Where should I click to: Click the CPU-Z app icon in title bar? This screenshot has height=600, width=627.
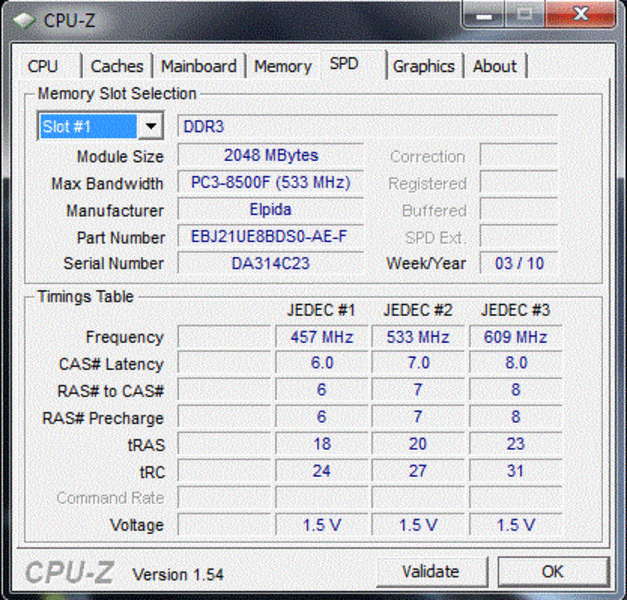coord(22,19)
